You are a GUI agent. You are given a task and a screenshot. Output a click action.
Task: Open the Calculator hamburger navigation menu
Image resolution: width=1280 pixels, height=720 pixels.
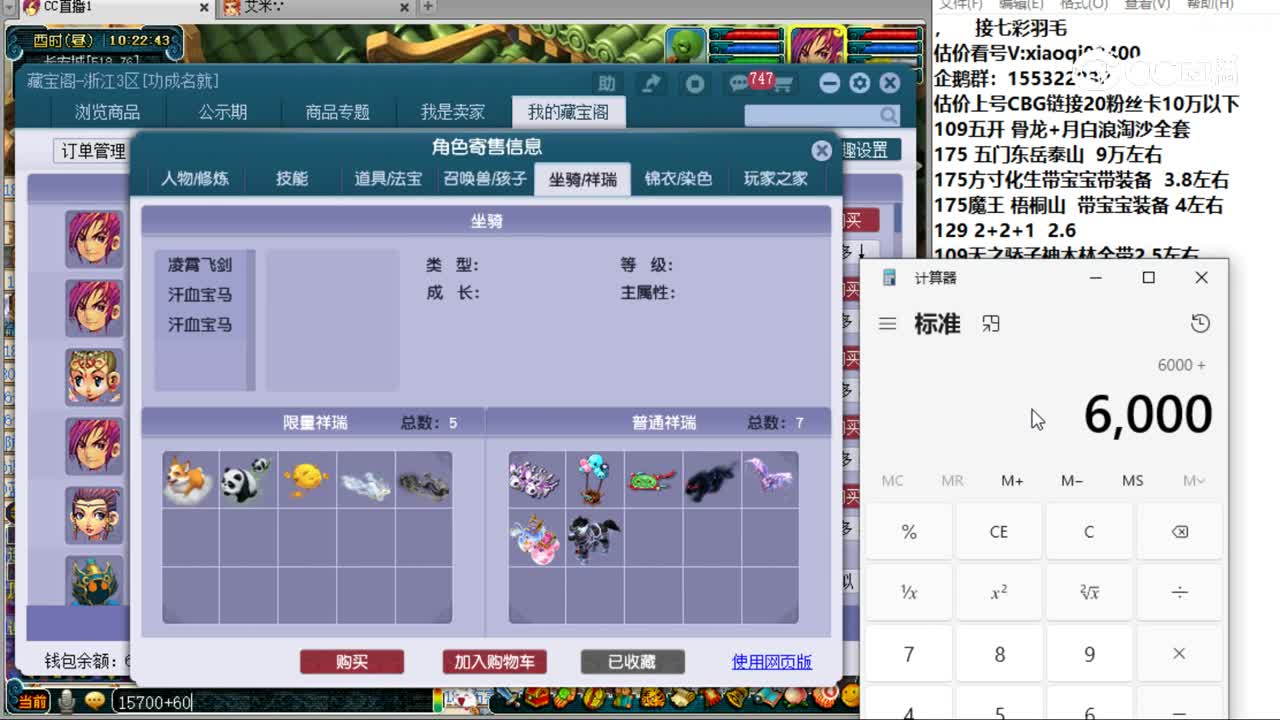point(888,323)
